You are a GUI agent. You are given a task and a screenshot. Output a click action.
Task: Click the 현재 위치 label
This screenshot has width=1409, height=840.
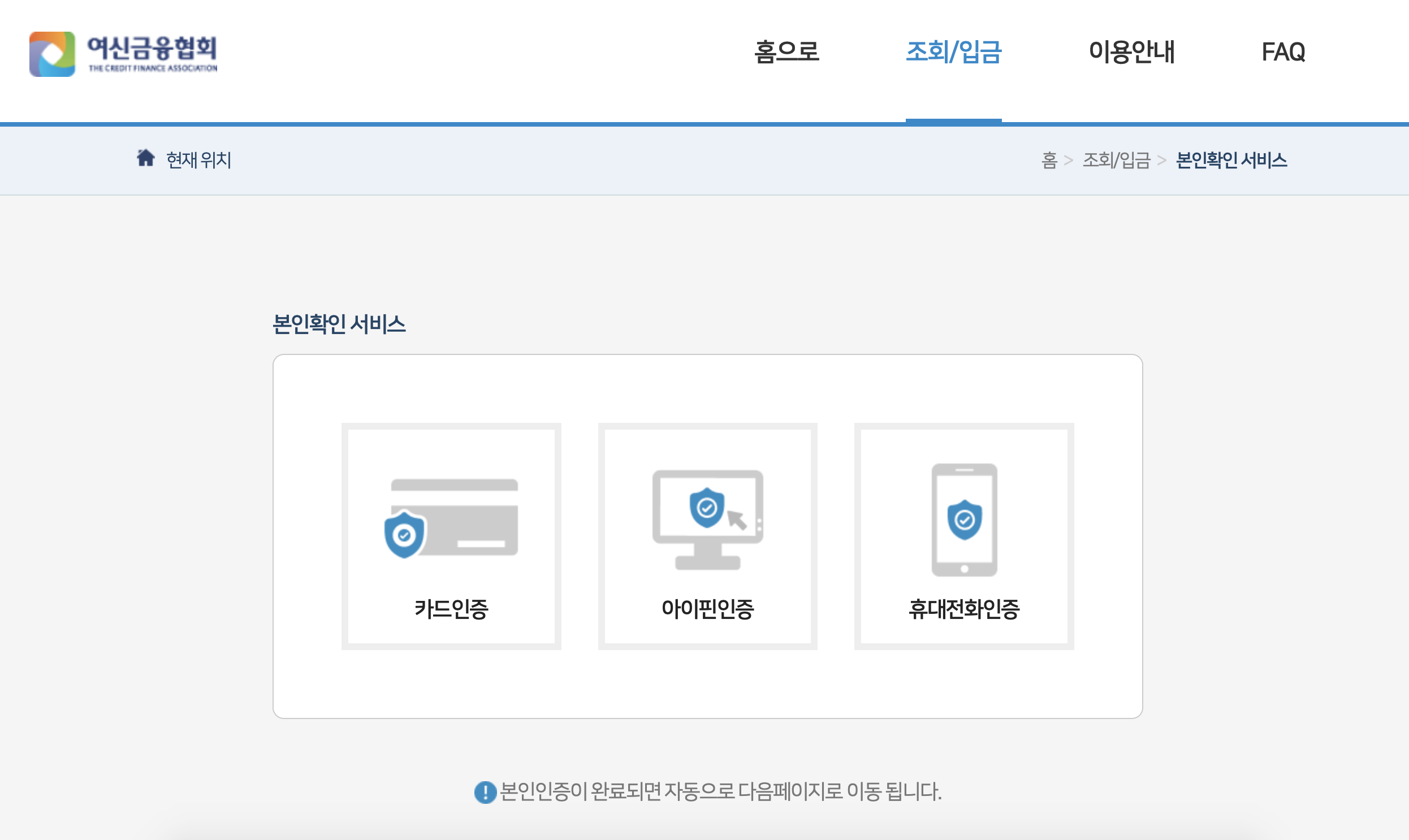pos(198,160)
